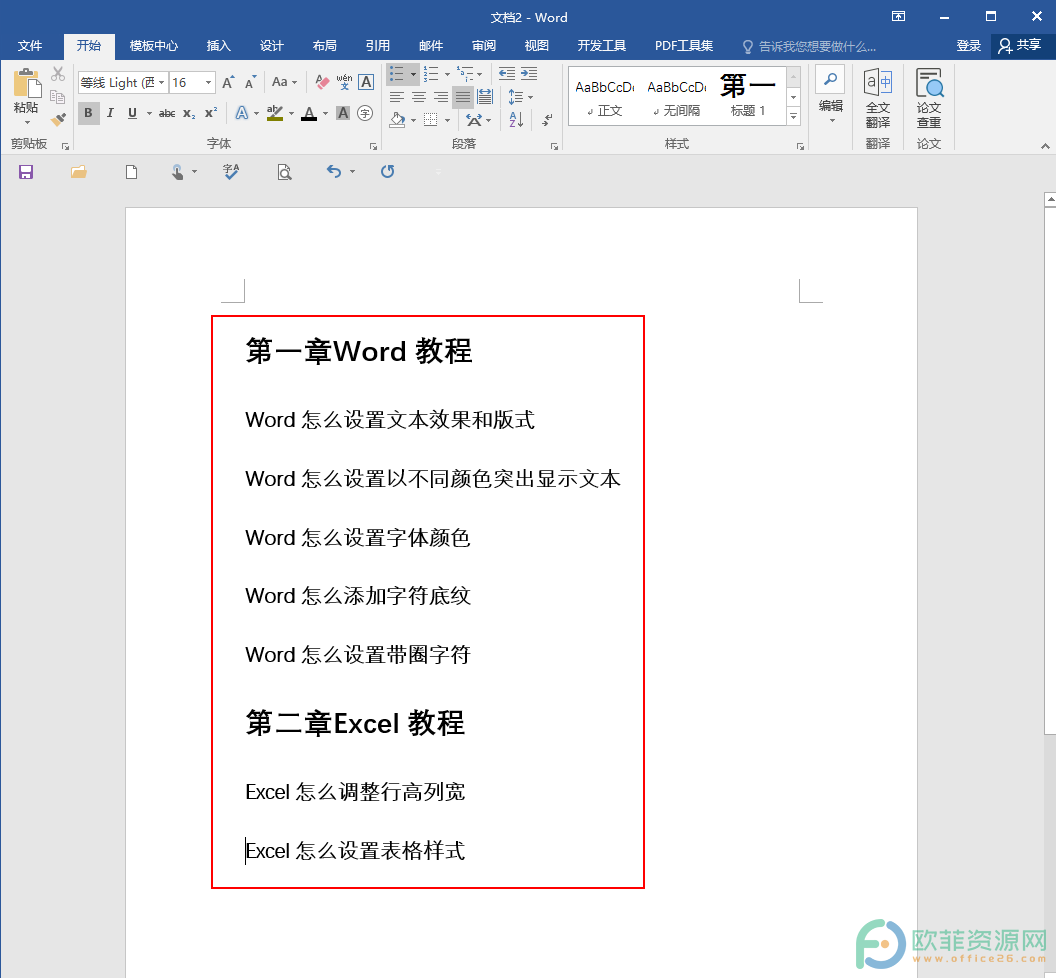
Task: Click the Copy icon in clipboard group
Action: coord(59,97)
